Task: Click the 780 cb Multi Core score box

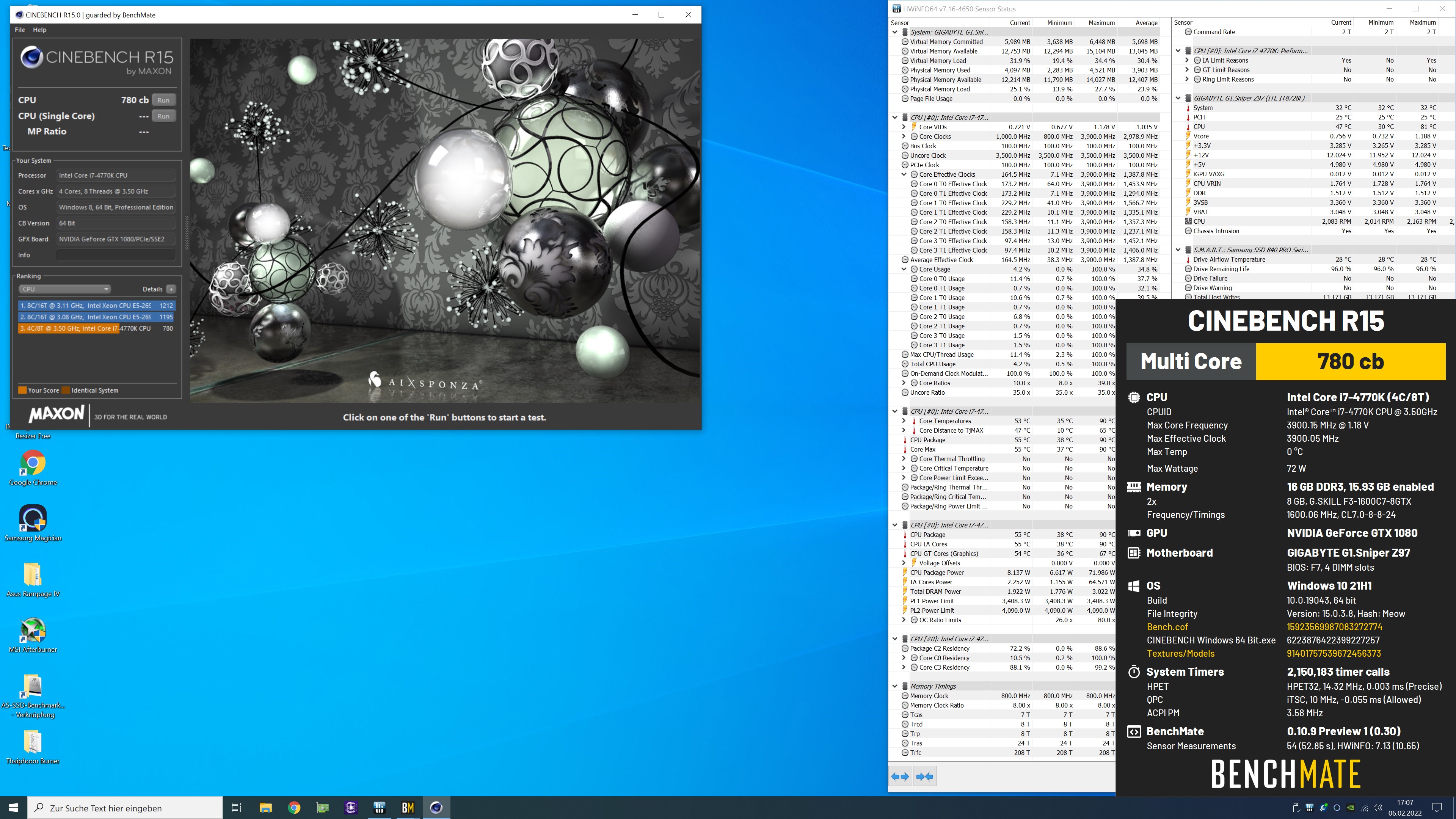Action: pyautogui.click(x=1350, y=361)
